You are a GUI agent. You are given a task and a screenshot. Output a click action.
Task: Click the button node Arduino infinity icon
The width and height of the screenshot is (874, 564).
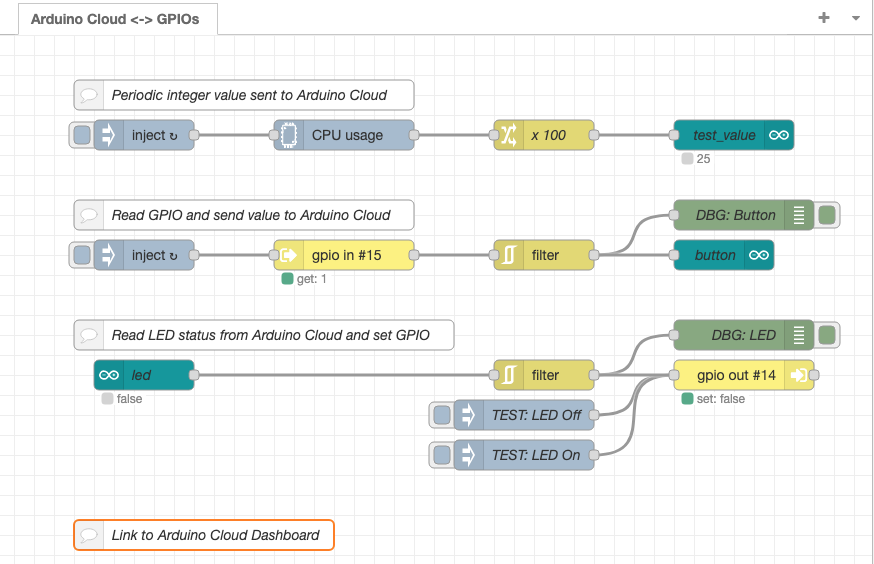click(x=759, y=255)
